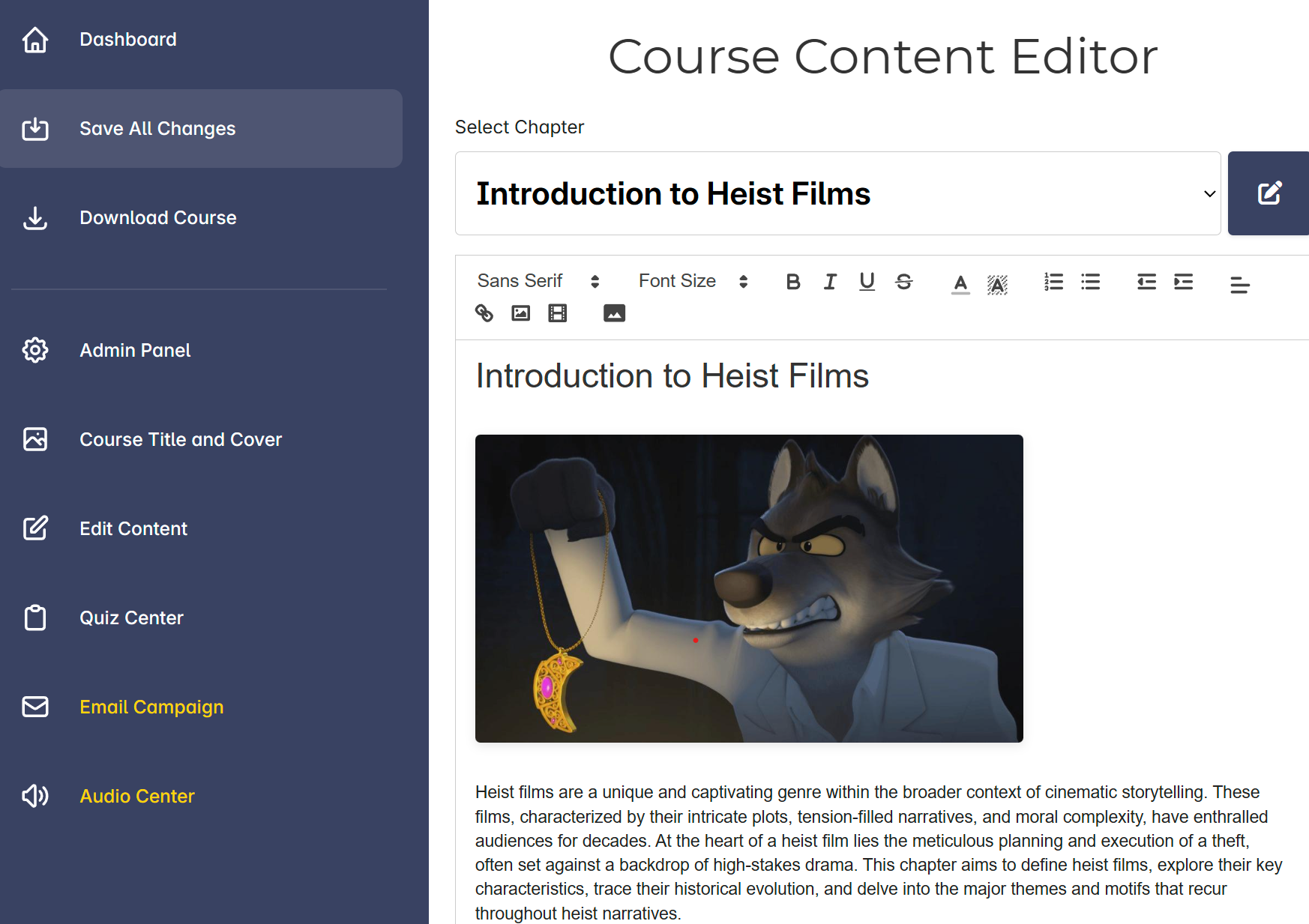This screenshot has width=1309, height=924.
Task: Select the wolf image in the editor
Action: point(749,588)
